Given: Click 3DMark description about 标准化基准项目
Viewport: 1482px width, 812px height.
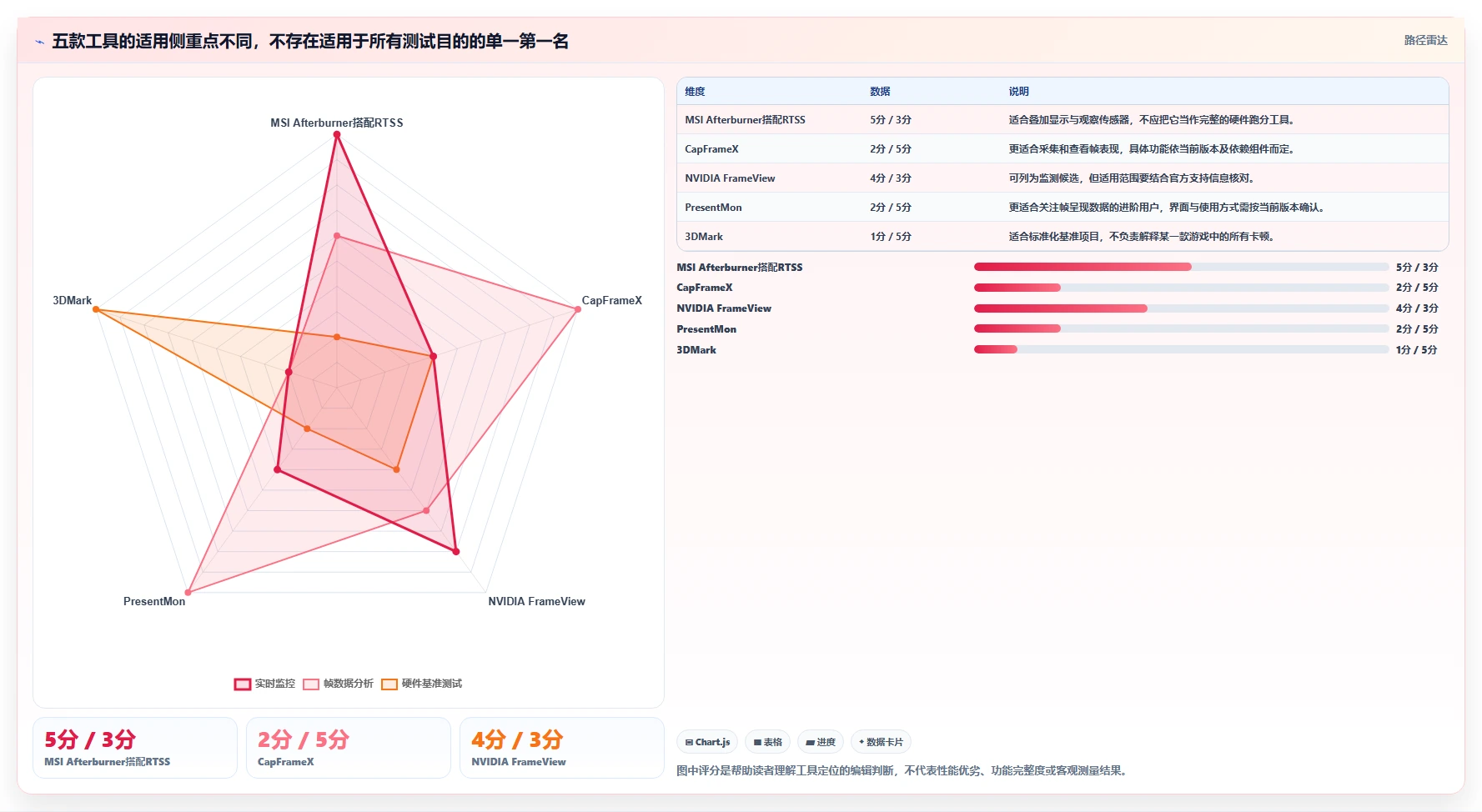Looking at the screenshot, I should [x=1141, y=237].
